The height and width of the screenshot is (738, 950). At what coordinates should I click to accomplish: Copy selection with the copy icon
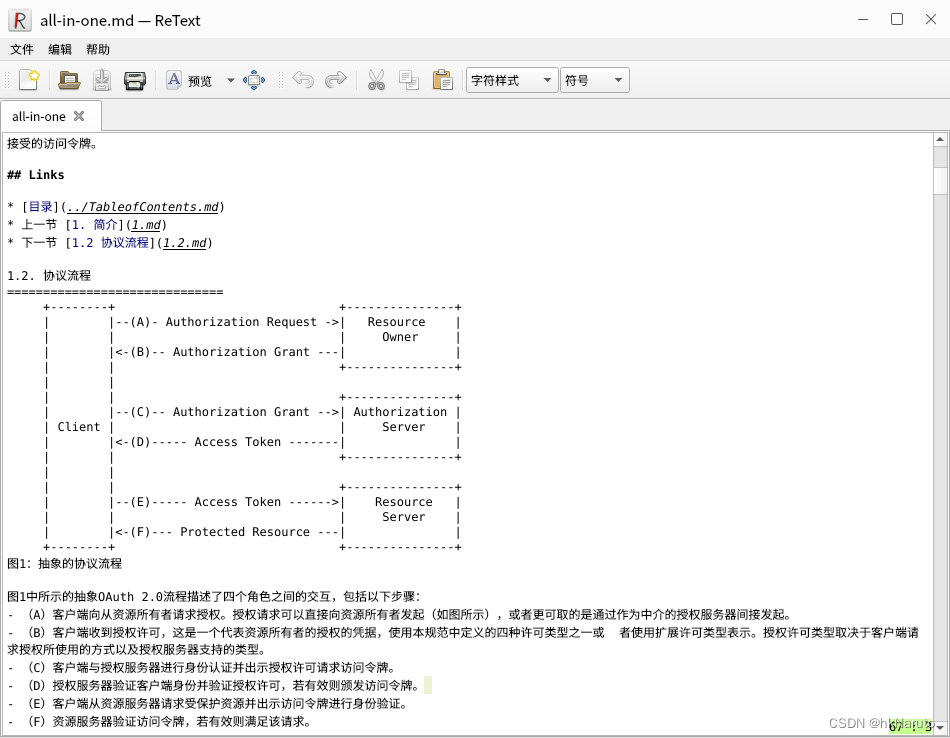pos(409,80)
